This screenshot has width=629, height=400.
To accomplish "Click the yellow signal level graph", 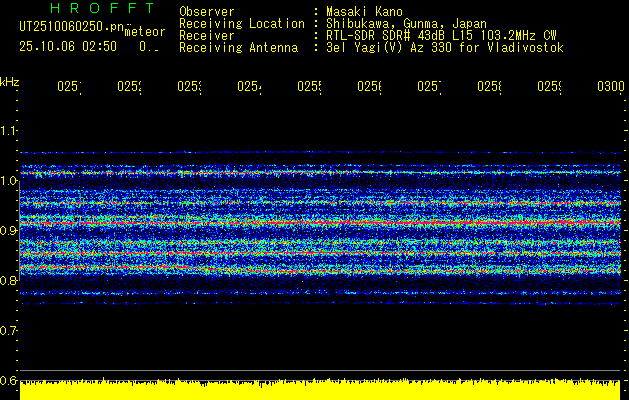I will [320, 389].
